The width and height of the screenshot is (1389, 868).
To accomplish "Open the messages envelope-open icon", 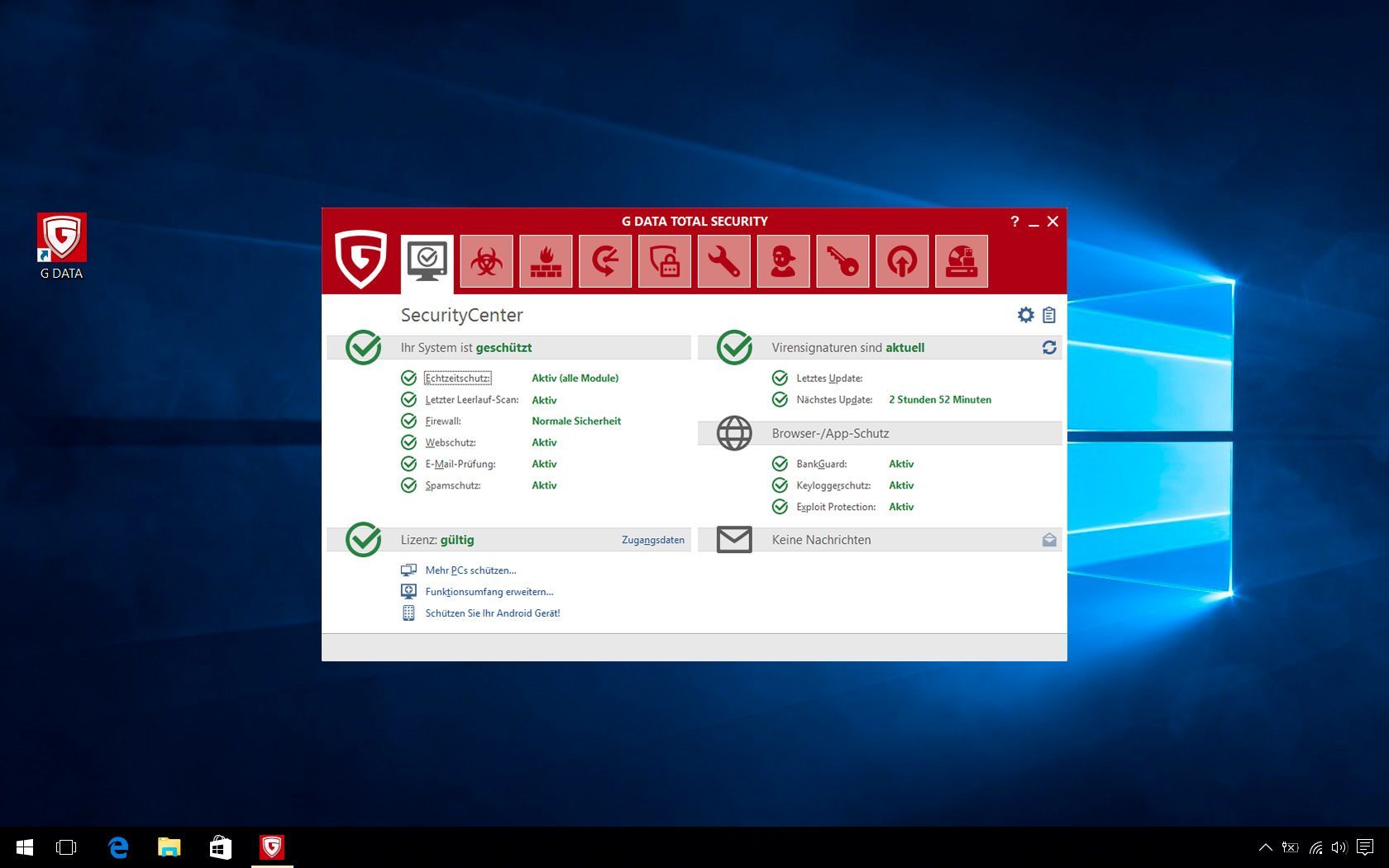I will 1049,540.
